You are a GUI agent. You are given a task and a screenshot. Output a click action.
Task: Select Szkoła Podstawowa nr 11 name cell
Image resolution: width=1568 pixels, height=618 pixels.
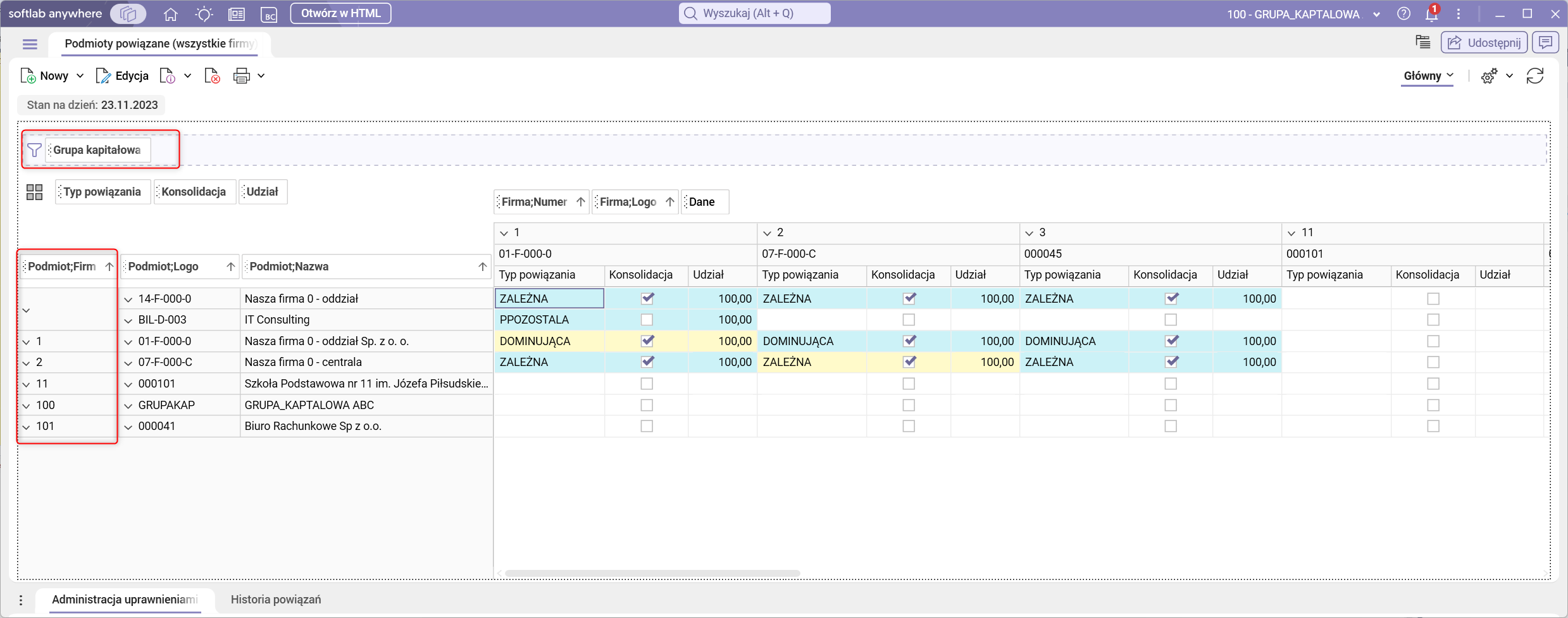[366, 384]
